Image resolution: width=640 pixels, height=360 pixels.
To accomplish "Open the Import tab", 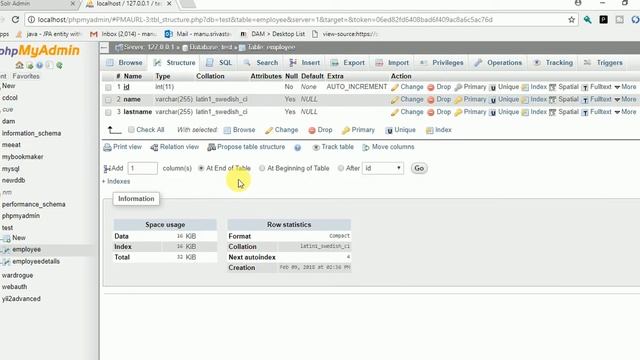I will click(392, 63).
